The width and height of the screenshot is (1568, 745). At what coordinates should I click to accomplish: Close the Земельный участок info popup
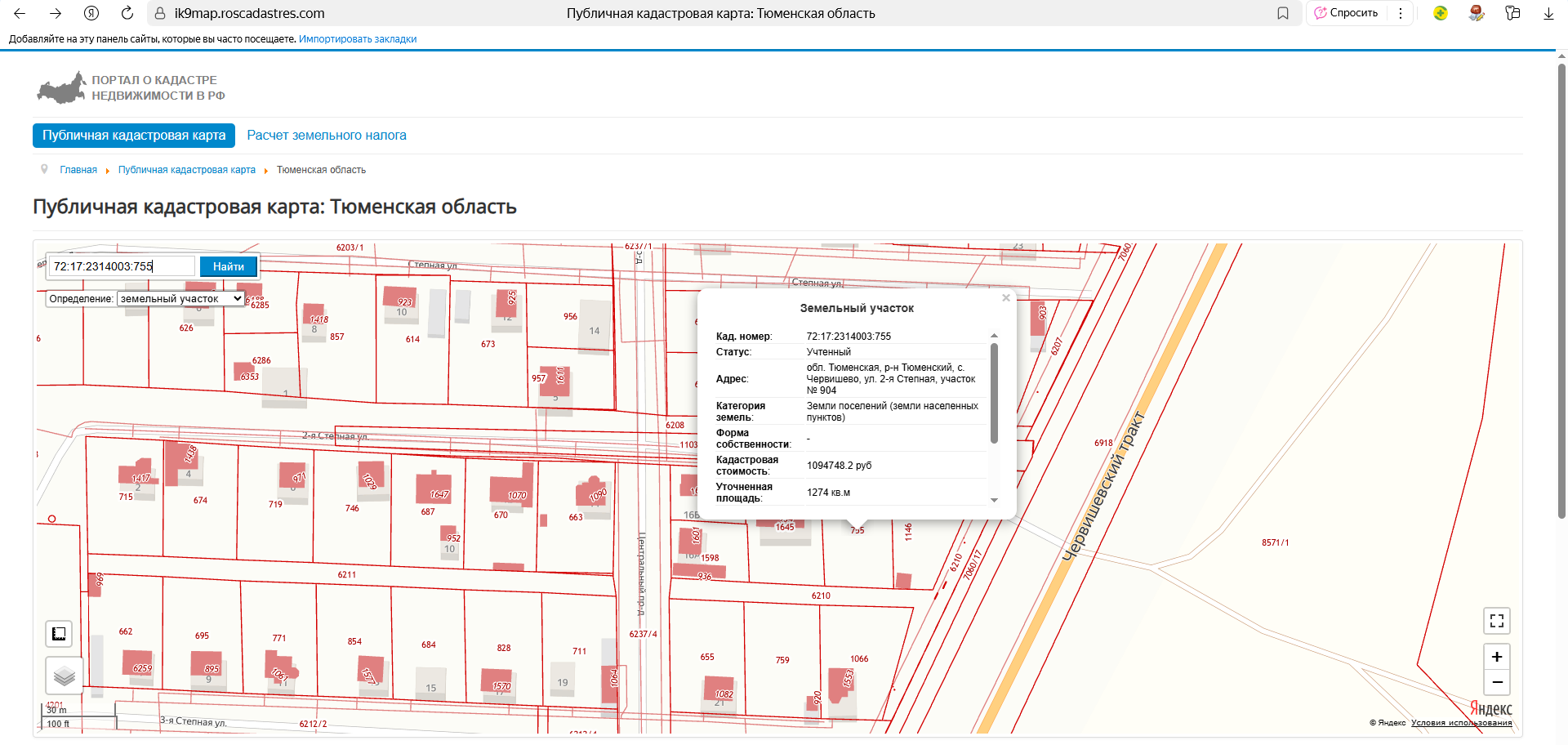coord(1006,298)
